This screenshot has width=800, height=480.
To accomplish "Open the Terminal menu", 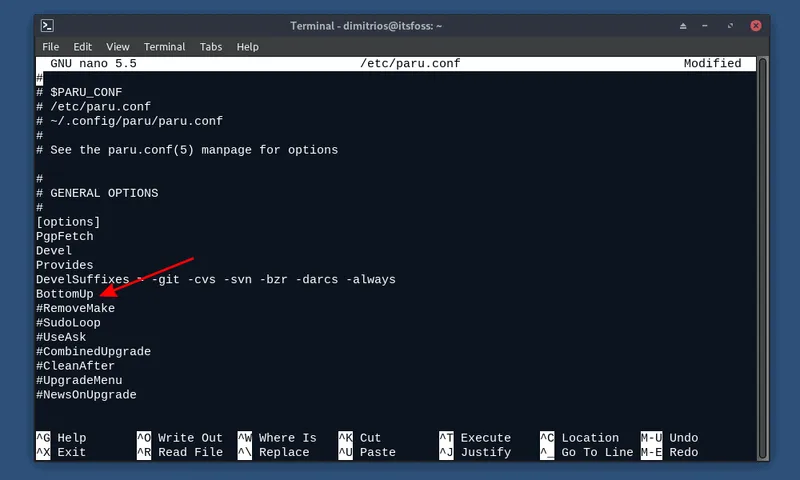I will pyautogui.click(x=164, y=46).
